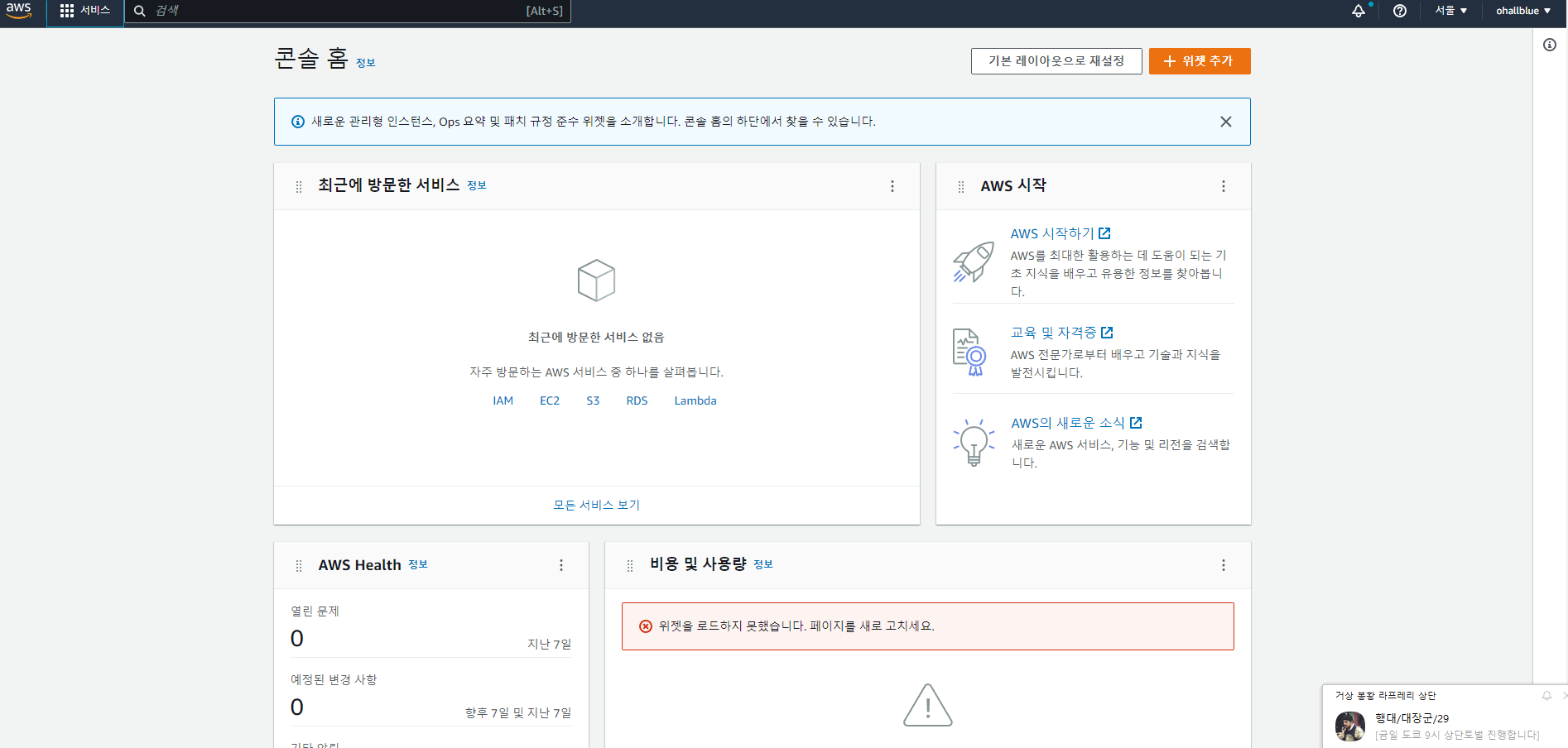Click the empty-state cube icon
1568x748 pixels.
tap(596, 280)
